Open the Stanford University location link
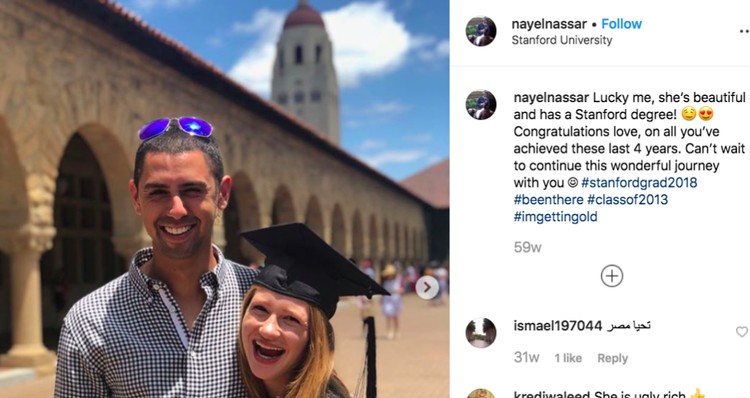This screenshot has height=398, width=750. click(x=562, y=40)
